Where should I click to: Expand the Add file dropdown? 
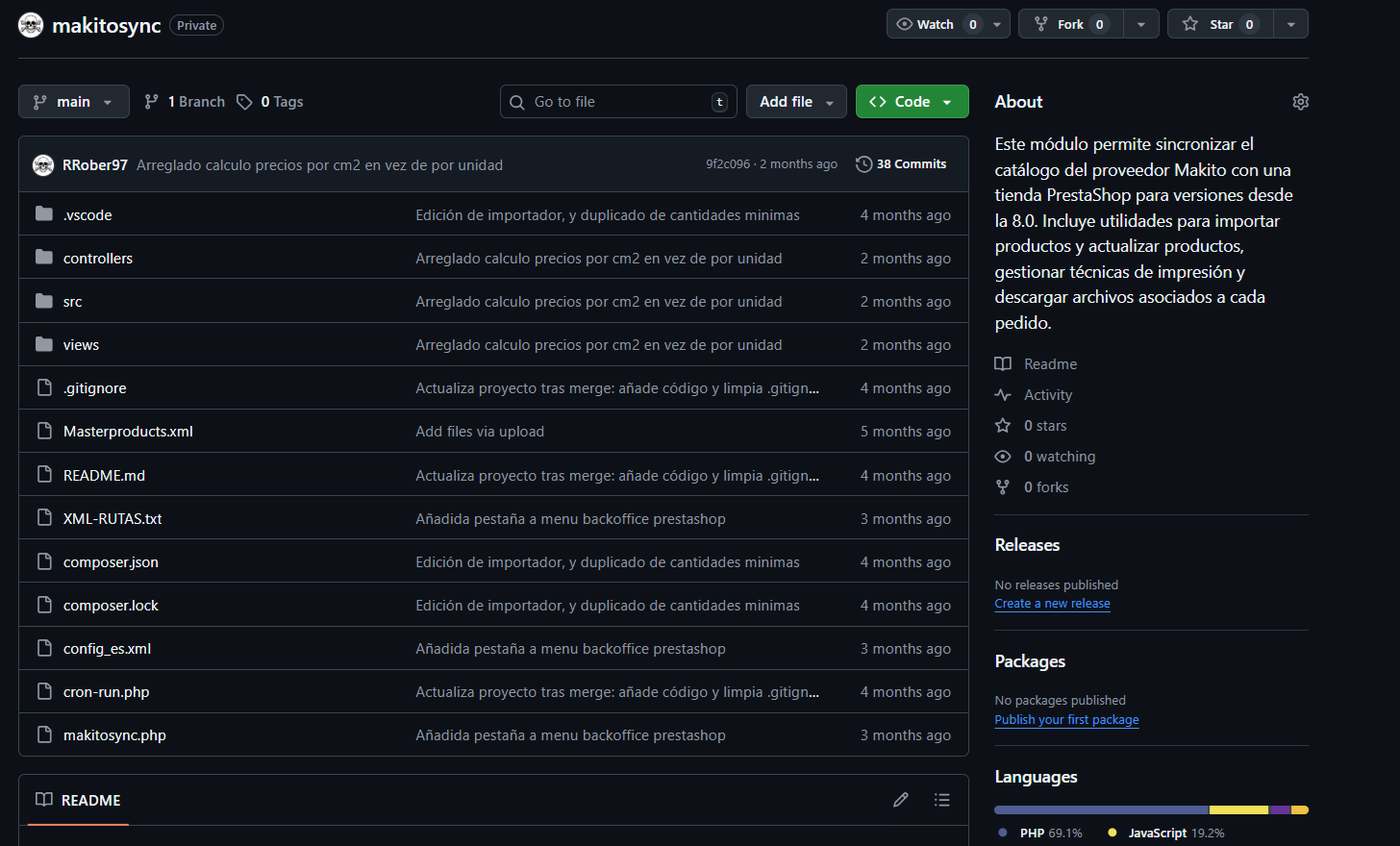pos(796,102)
